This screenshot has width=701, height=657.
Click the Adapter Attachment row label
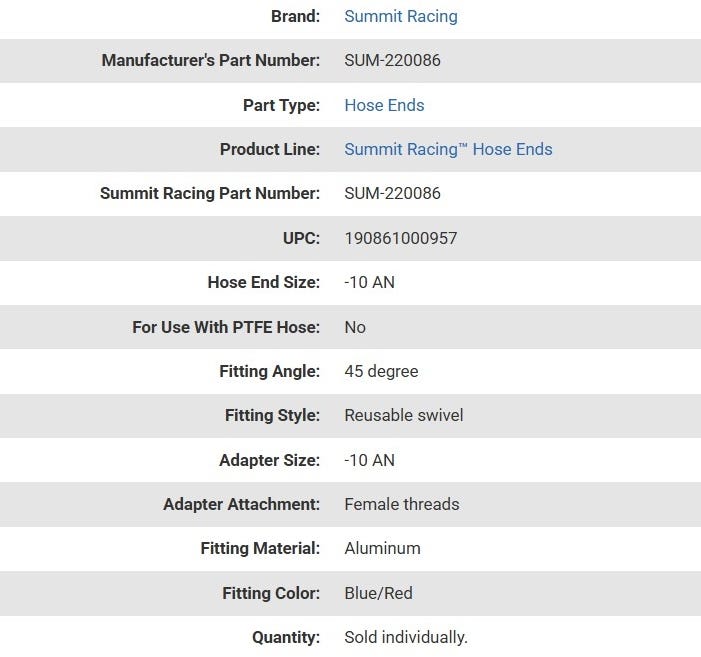click(x=241, y=504)
